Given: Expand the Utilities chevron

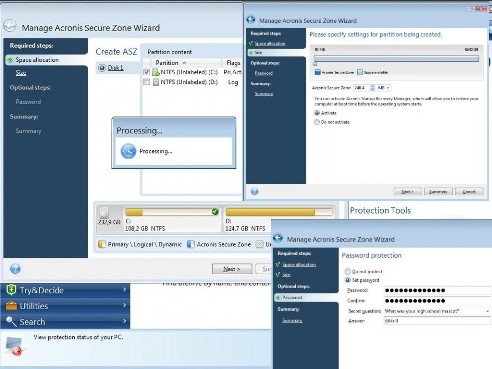Looking at the screenshot, I should [125, 305].
